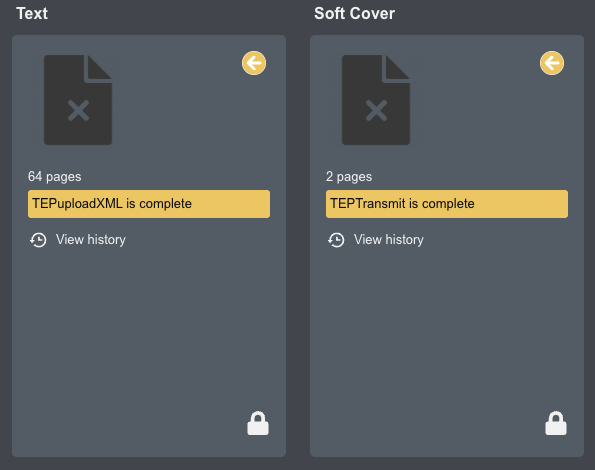
Task: Open View history link for Soft Cover
Action: pos(389,240)
